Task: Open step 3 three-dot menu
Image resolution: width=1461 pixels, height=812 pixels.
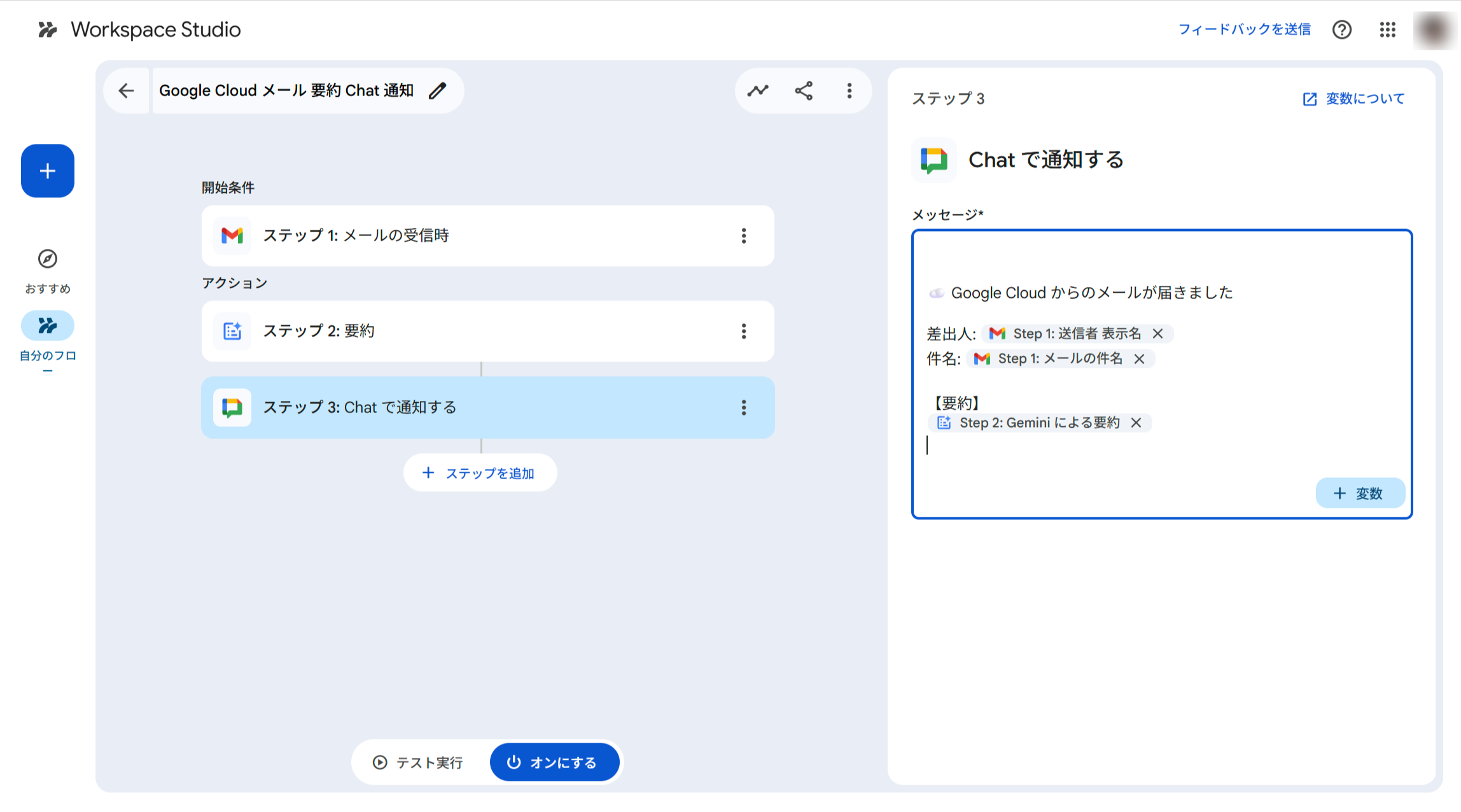Action: pos(743,407)
